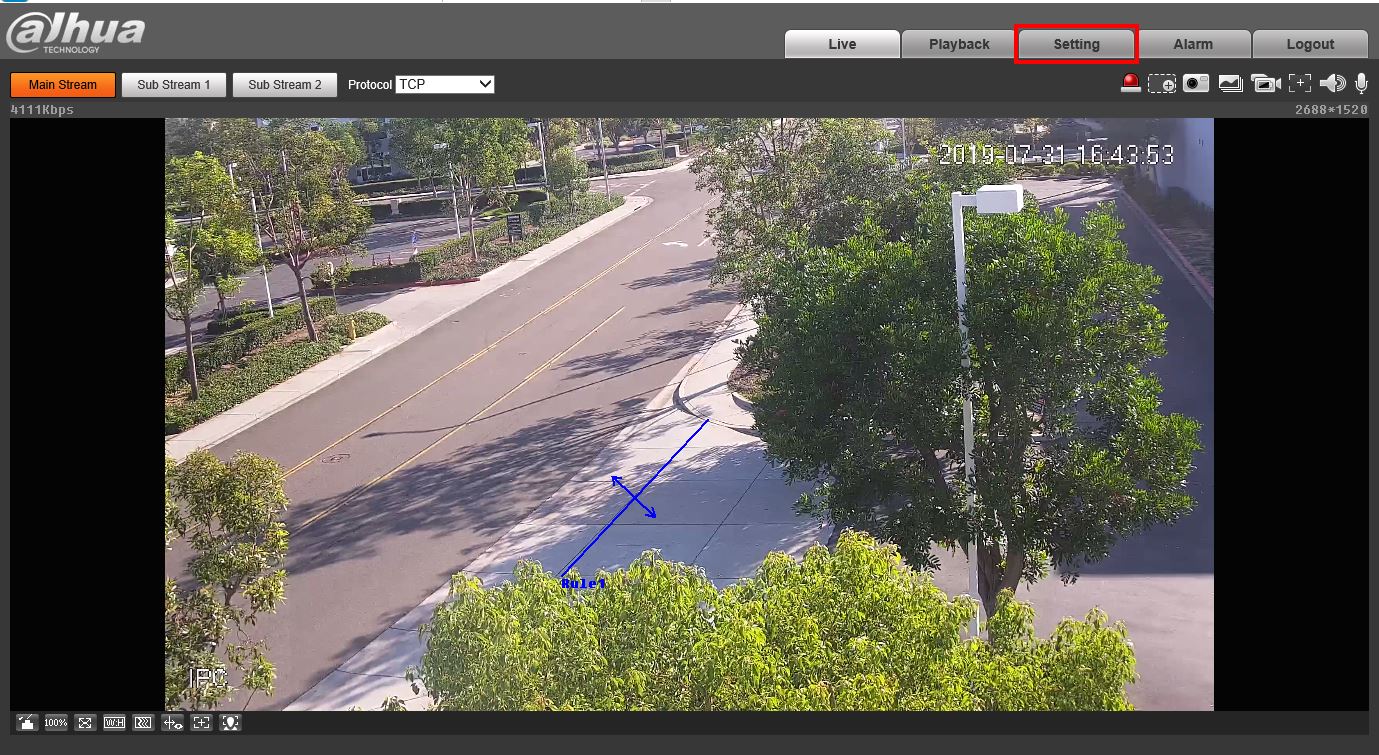This screenshot has width=1379, height=755.
Task: Click the Dahua Technology logo
Action: pyautogui.click(x=76, y=33)
